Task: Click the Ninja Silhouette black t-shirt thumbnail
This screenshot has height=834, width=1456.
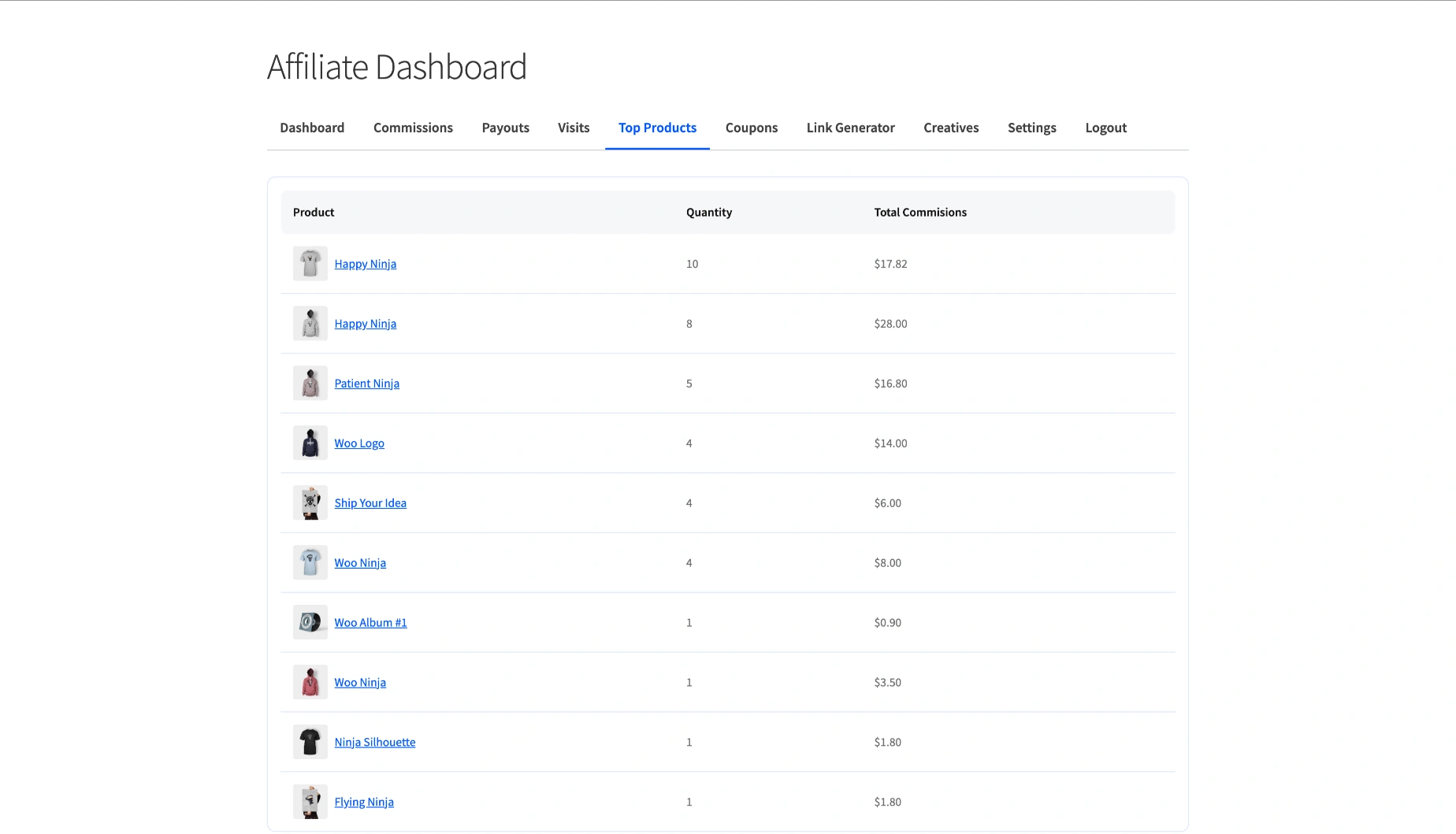Action: pos(310,742)
